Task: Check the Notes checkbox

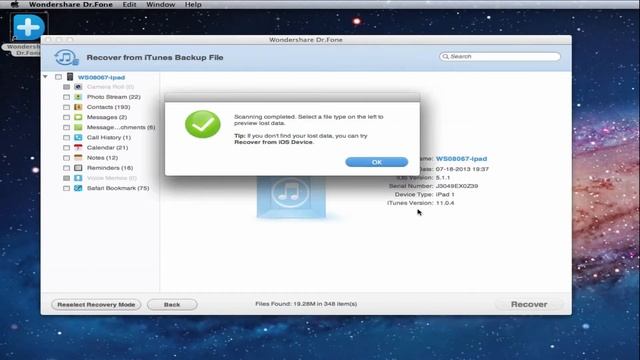Action: 67,158
